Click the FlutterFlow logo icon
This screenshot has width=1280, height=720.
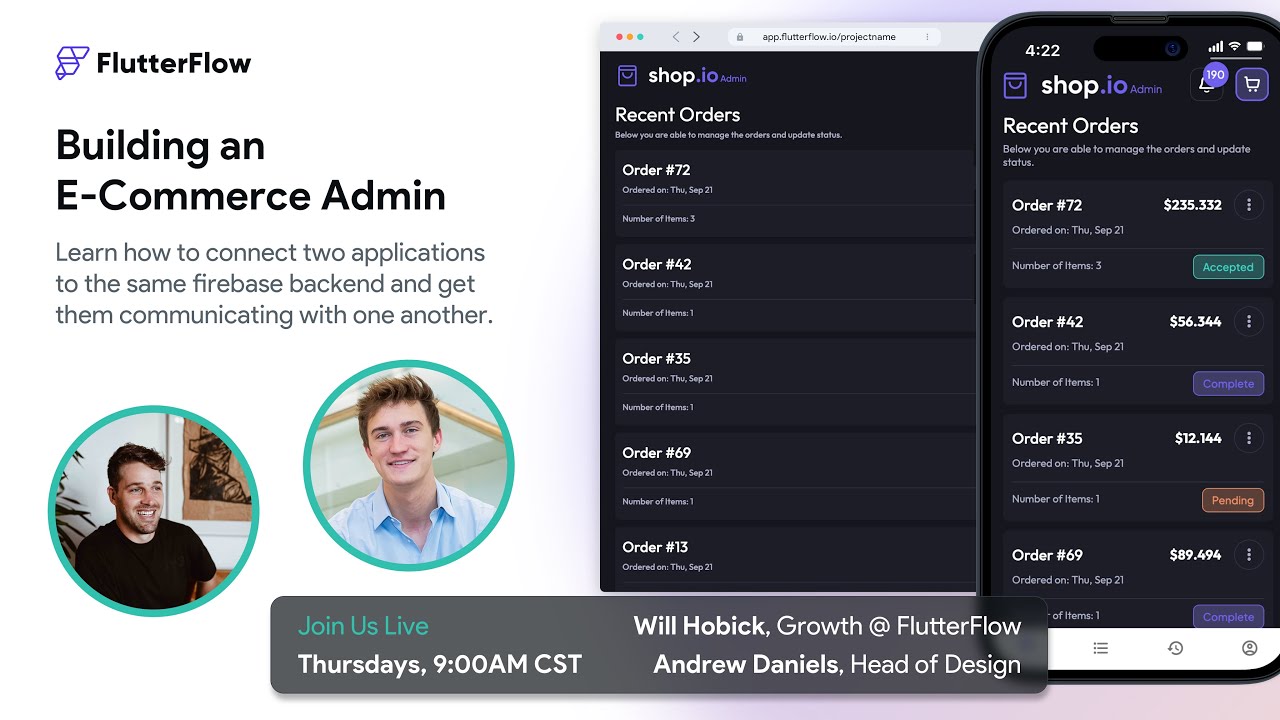point(72,63)
